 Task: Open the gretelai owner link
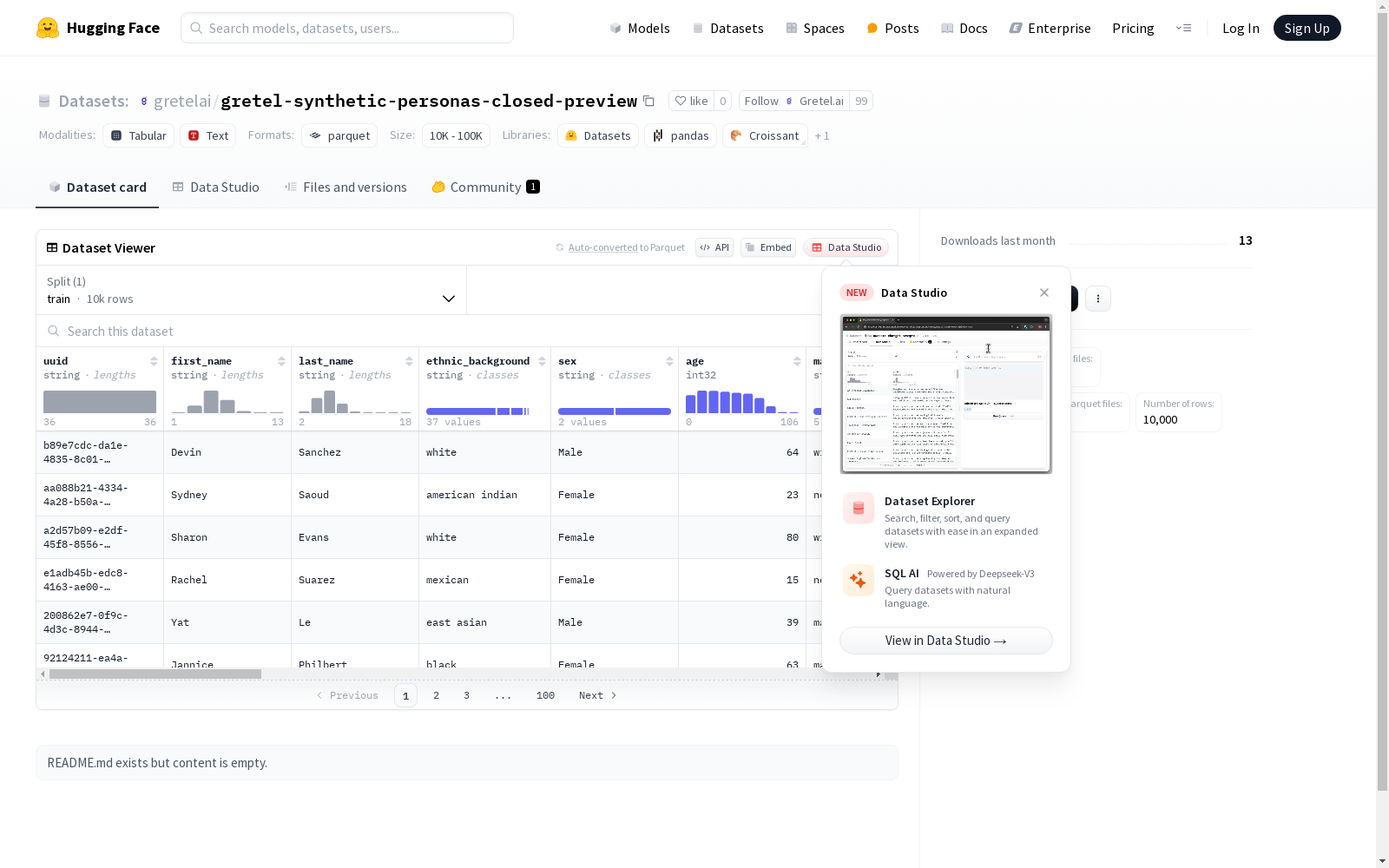pyautogui.click(x=182, y=101)
